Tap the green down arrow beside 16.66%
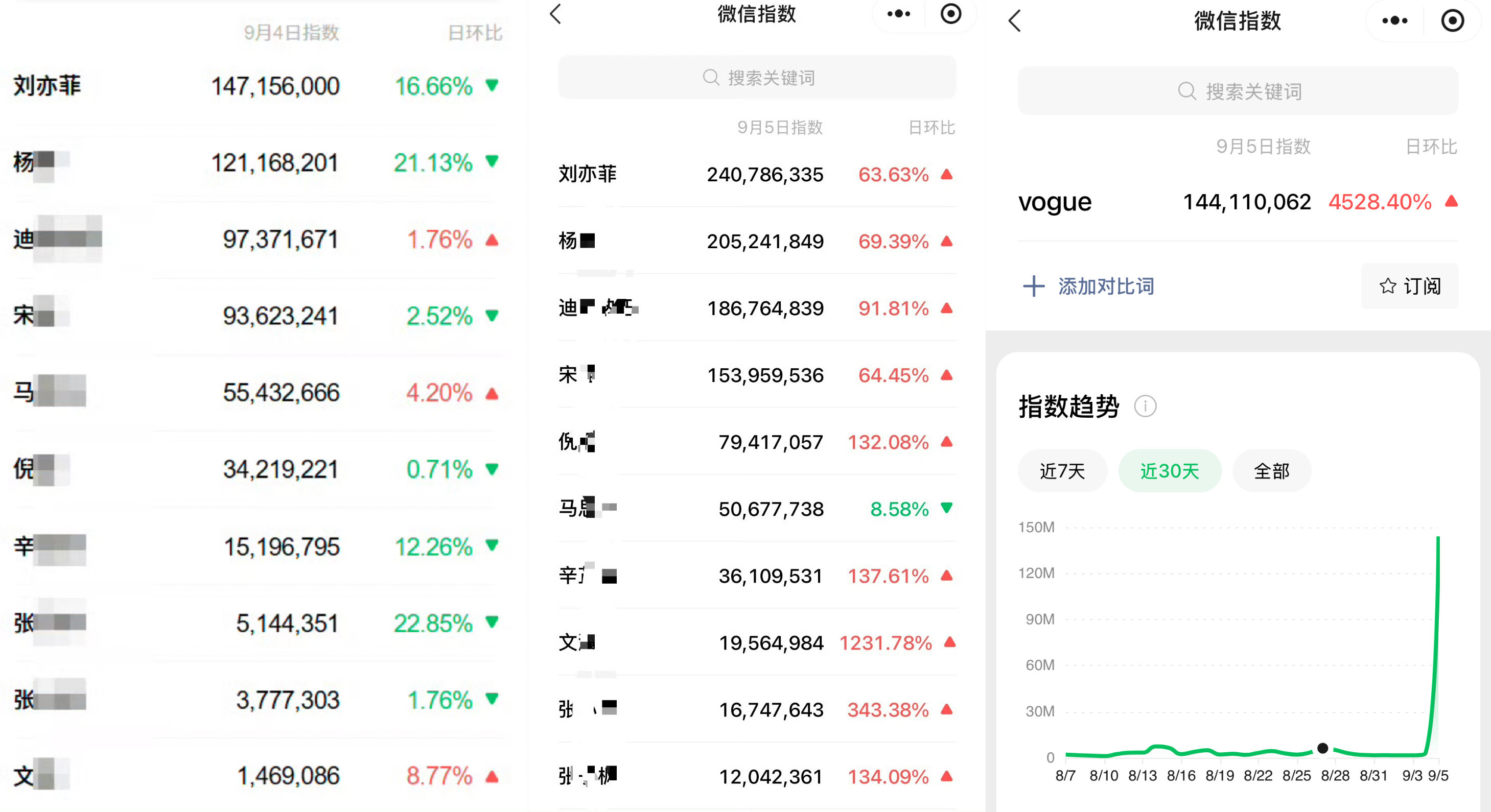Image resolution: width=1491 pixels, height=812 pixels. coord(492,86)
